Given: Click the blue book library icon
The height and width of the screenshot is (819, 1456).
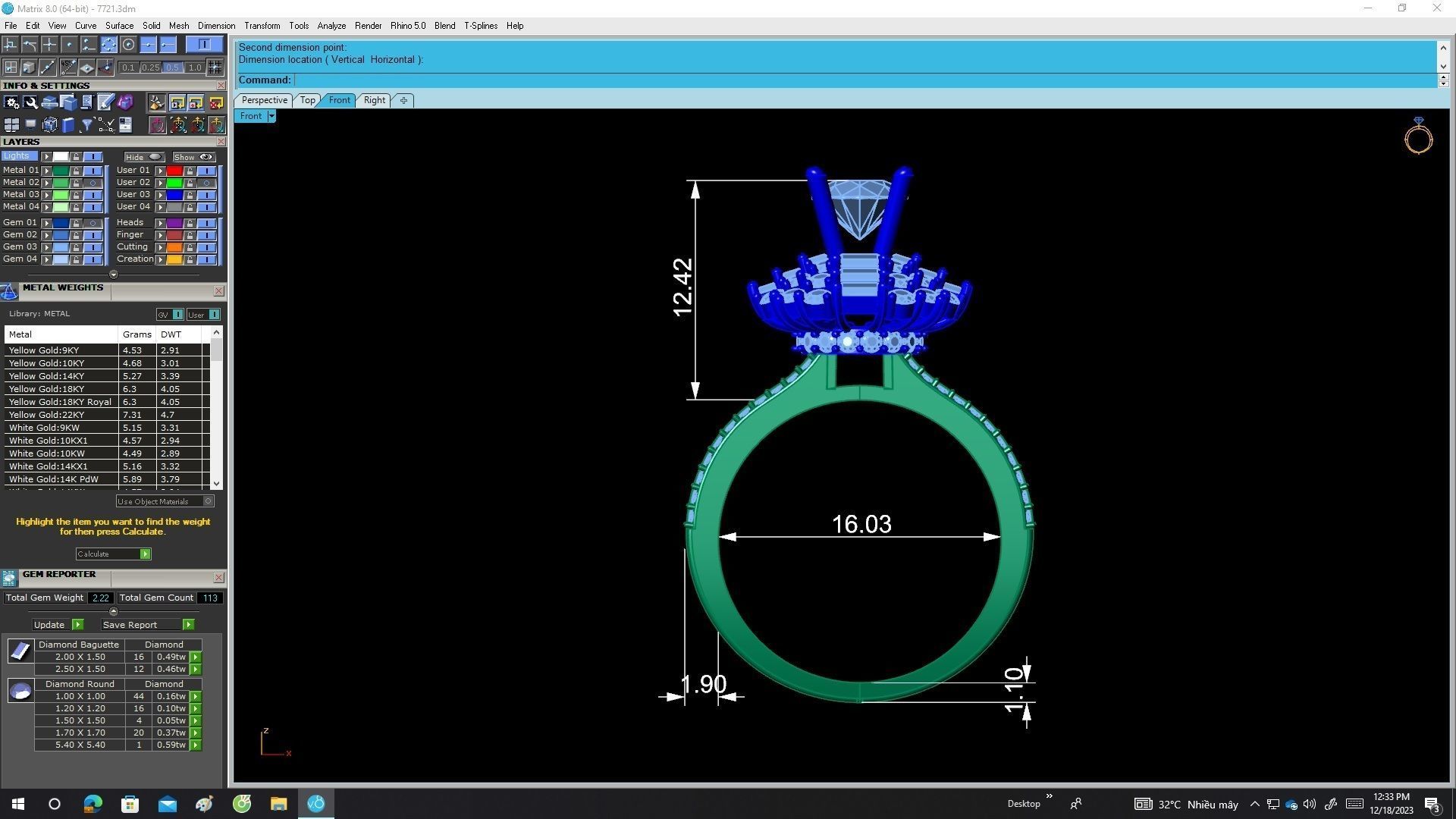Looking at the screenshot, I should pyautogui.click(x=68, y=125).
